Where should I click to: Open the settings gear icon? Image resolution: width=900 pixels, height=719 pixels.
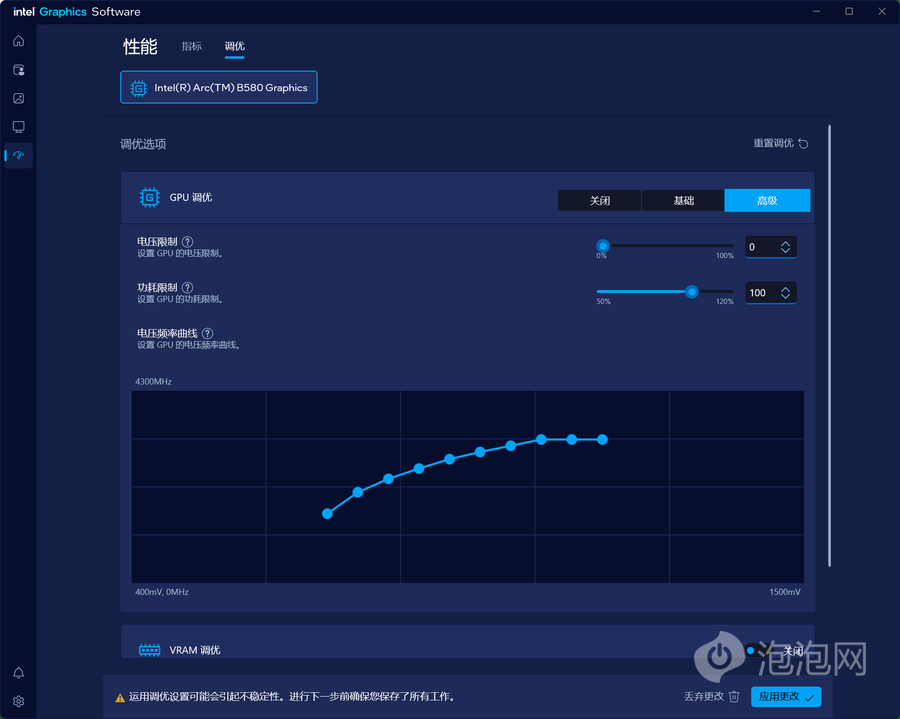click(18, 701)
